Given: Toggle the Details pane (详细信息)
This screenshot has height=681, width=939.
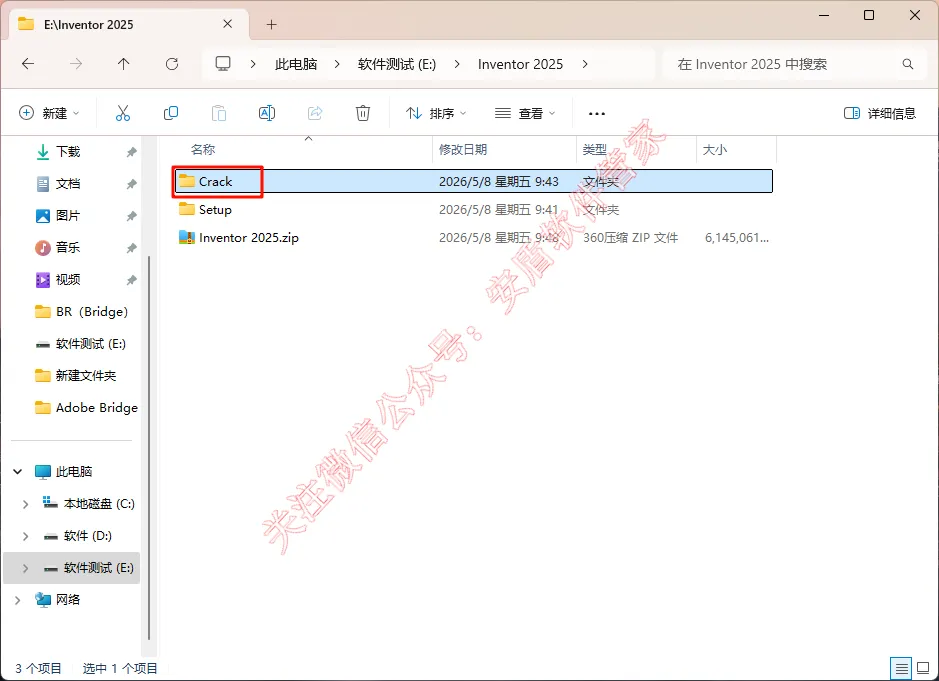Looking at the screenshot, I should (880, 113).
